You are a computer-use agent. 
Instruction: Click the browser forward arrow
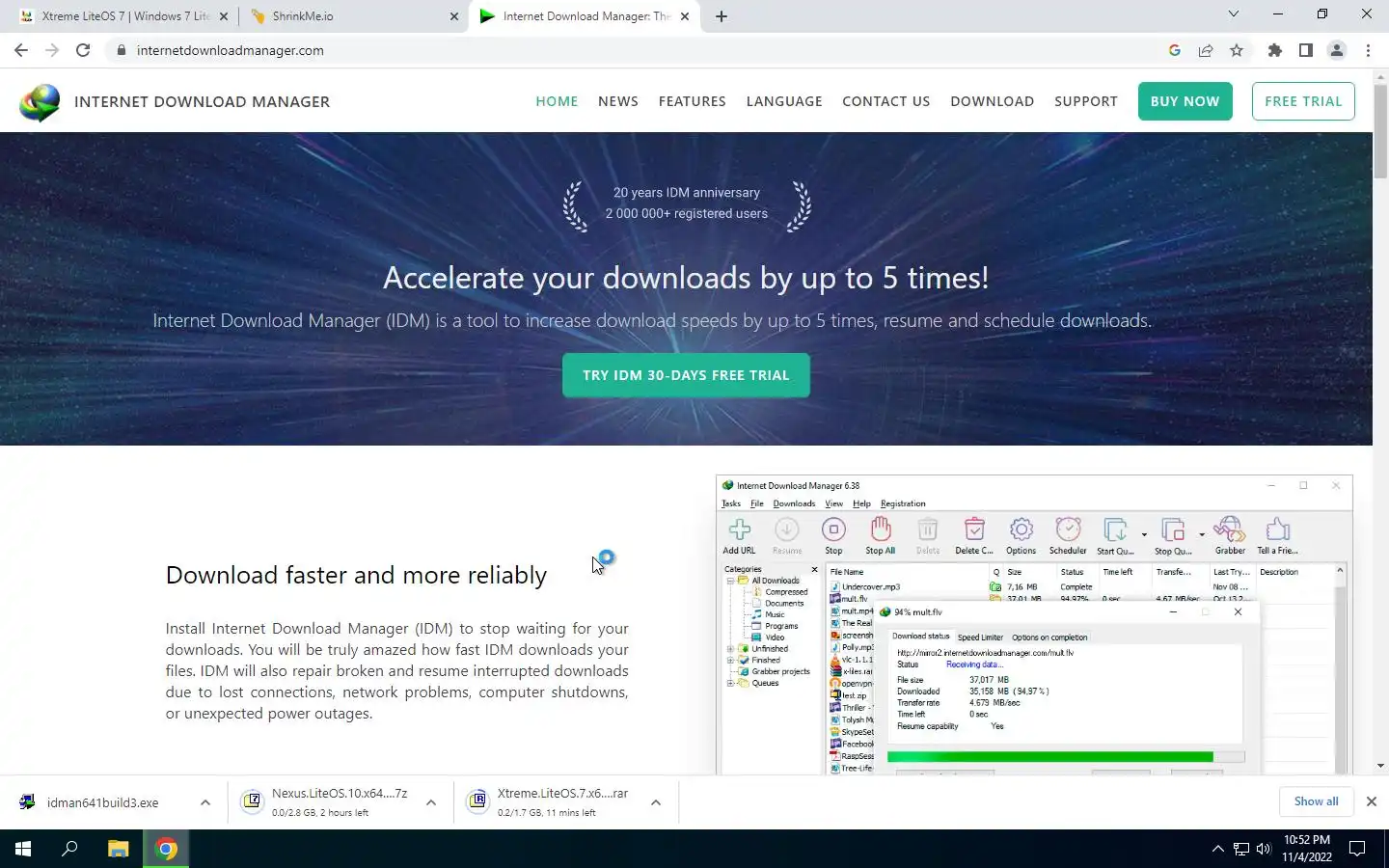click(52, 50)
